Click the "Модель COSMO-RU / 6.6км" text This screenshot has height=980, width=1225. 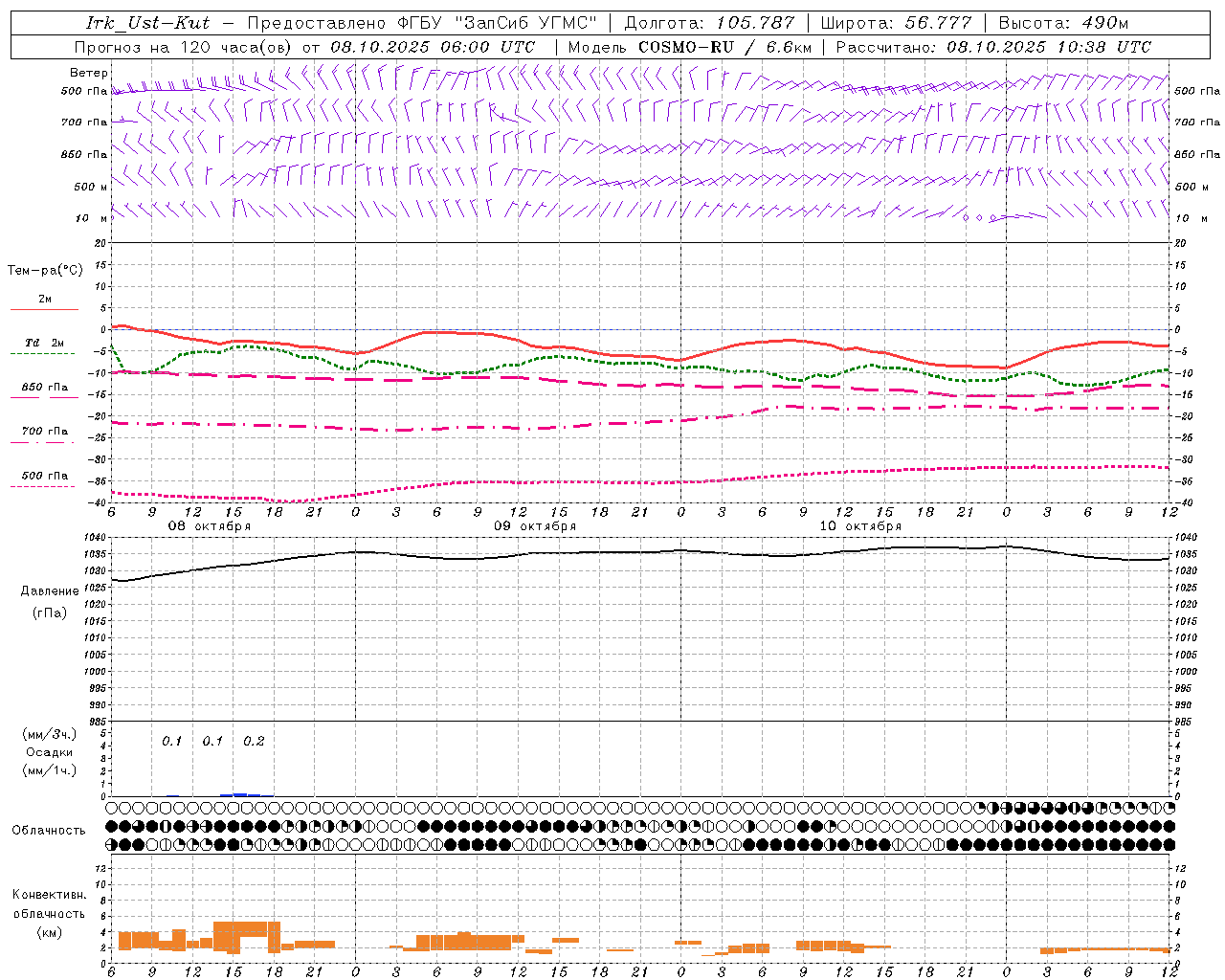689,47
